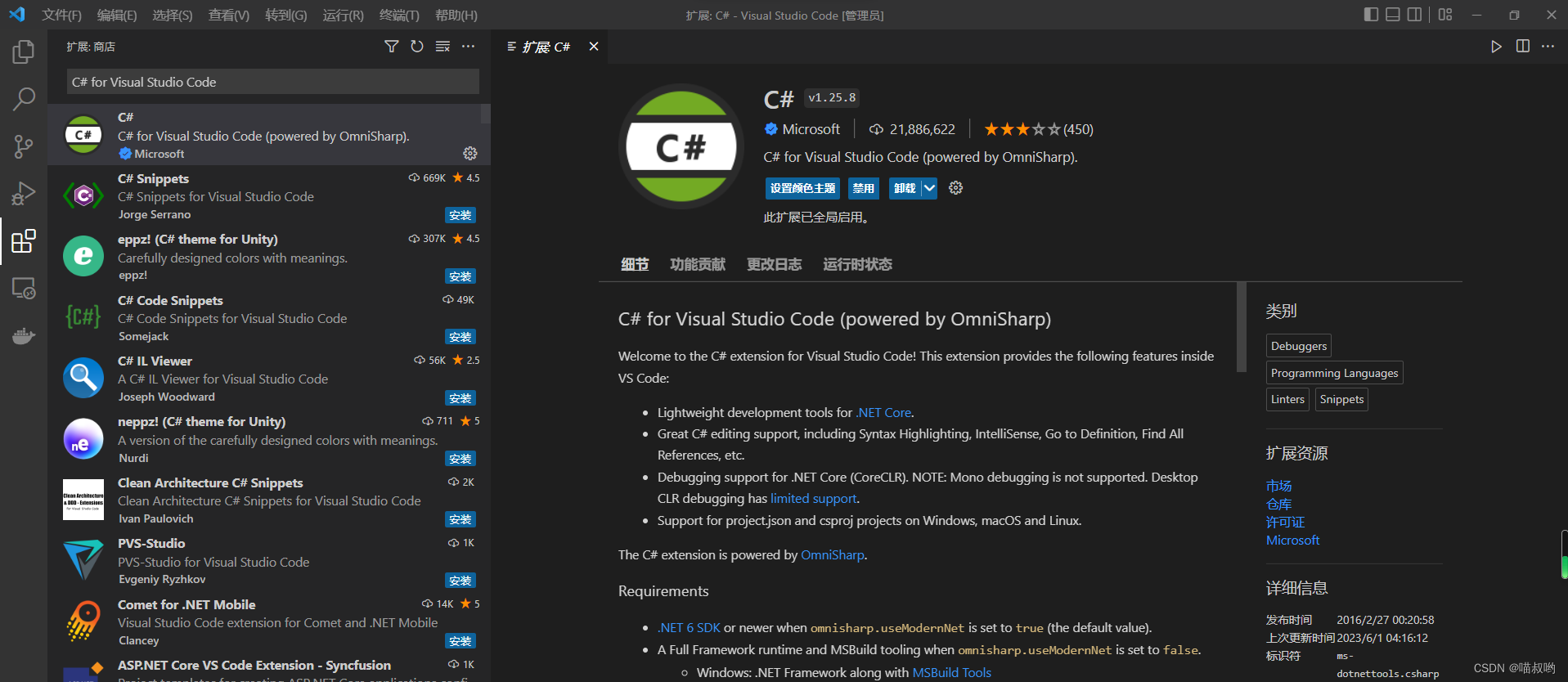Open the 终端(T) menu
Screen dimensions: 1568x682
point(399,15)
